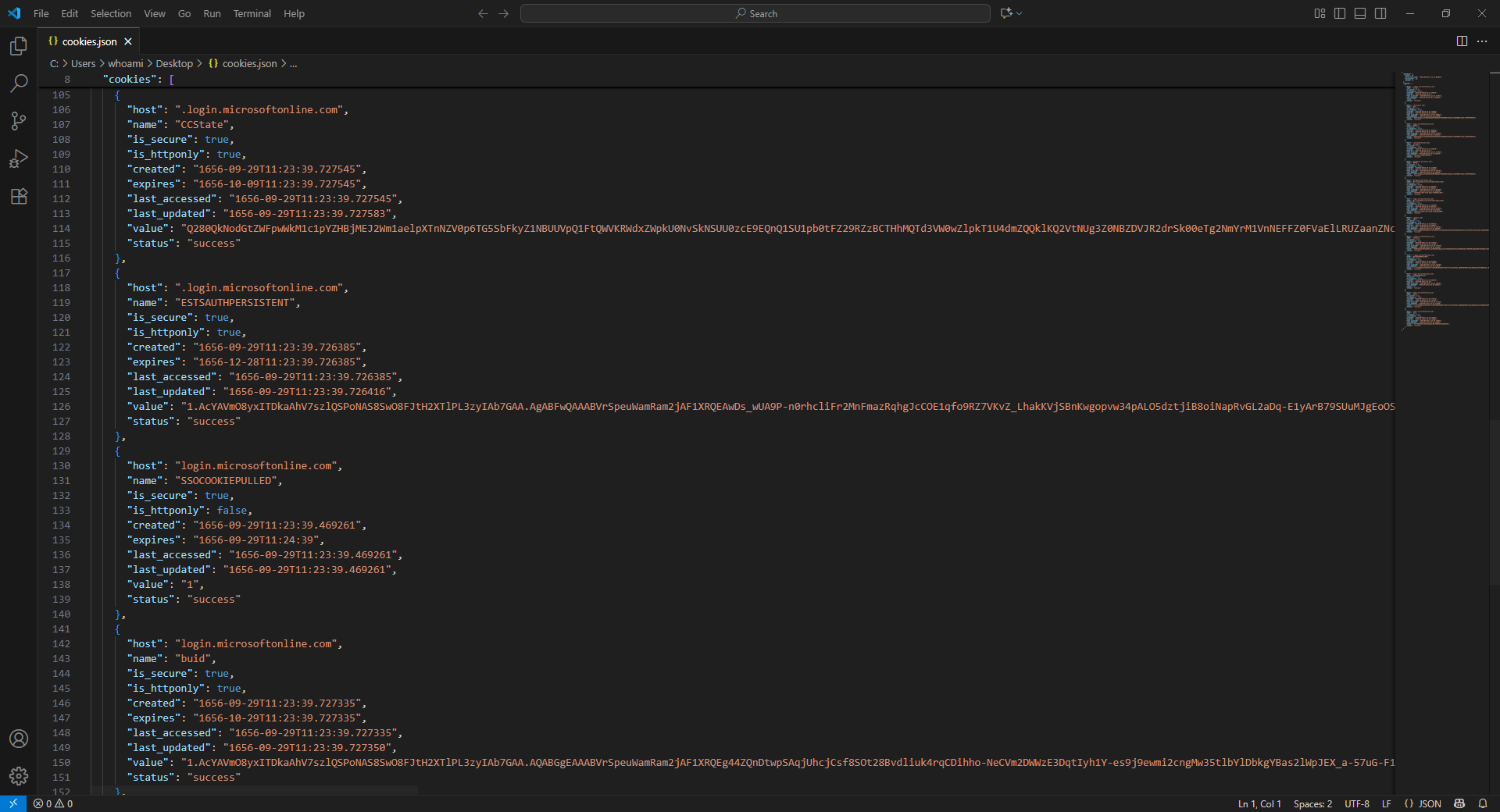Image resolution: width=1500 pixels, height=812 pixels.
Task: Click the long value string on line 114
Action: [x=787, y=229]
